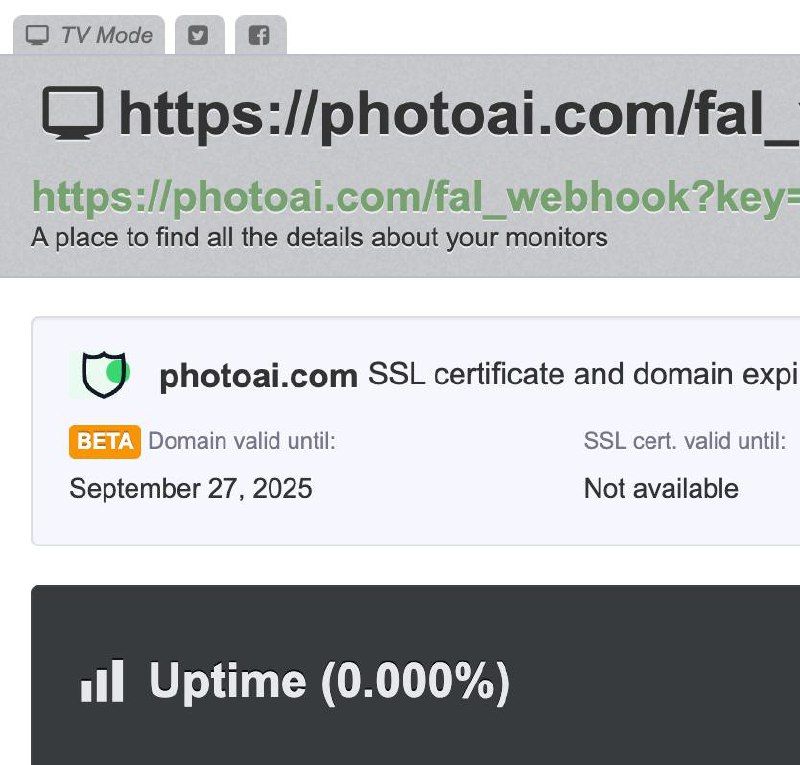Click the monitors details subtitle text
This screenshot has height=765, width=800.
(x=319, y=238)
